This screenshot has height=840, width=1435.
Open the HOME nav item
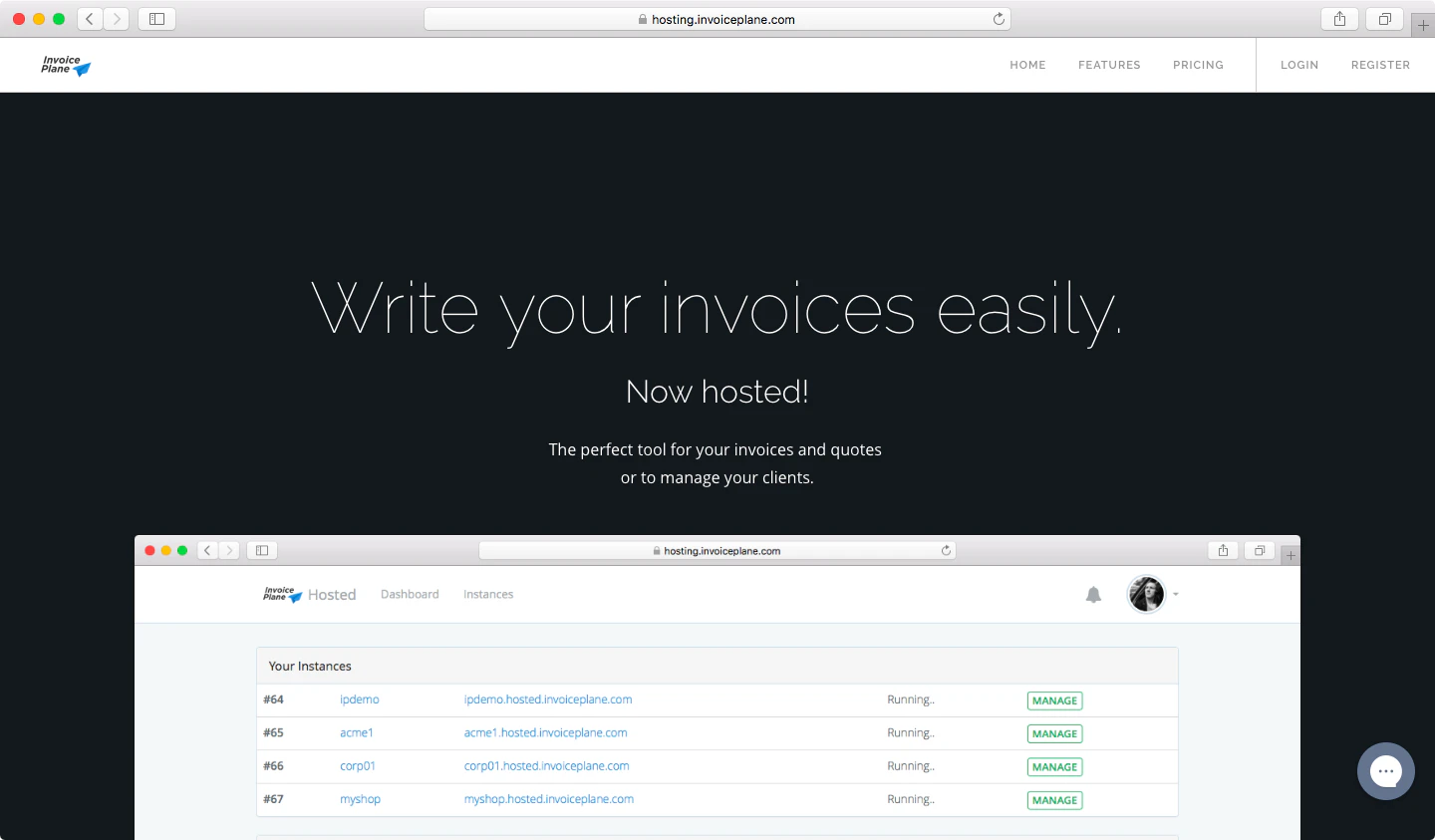[1027, 65]
